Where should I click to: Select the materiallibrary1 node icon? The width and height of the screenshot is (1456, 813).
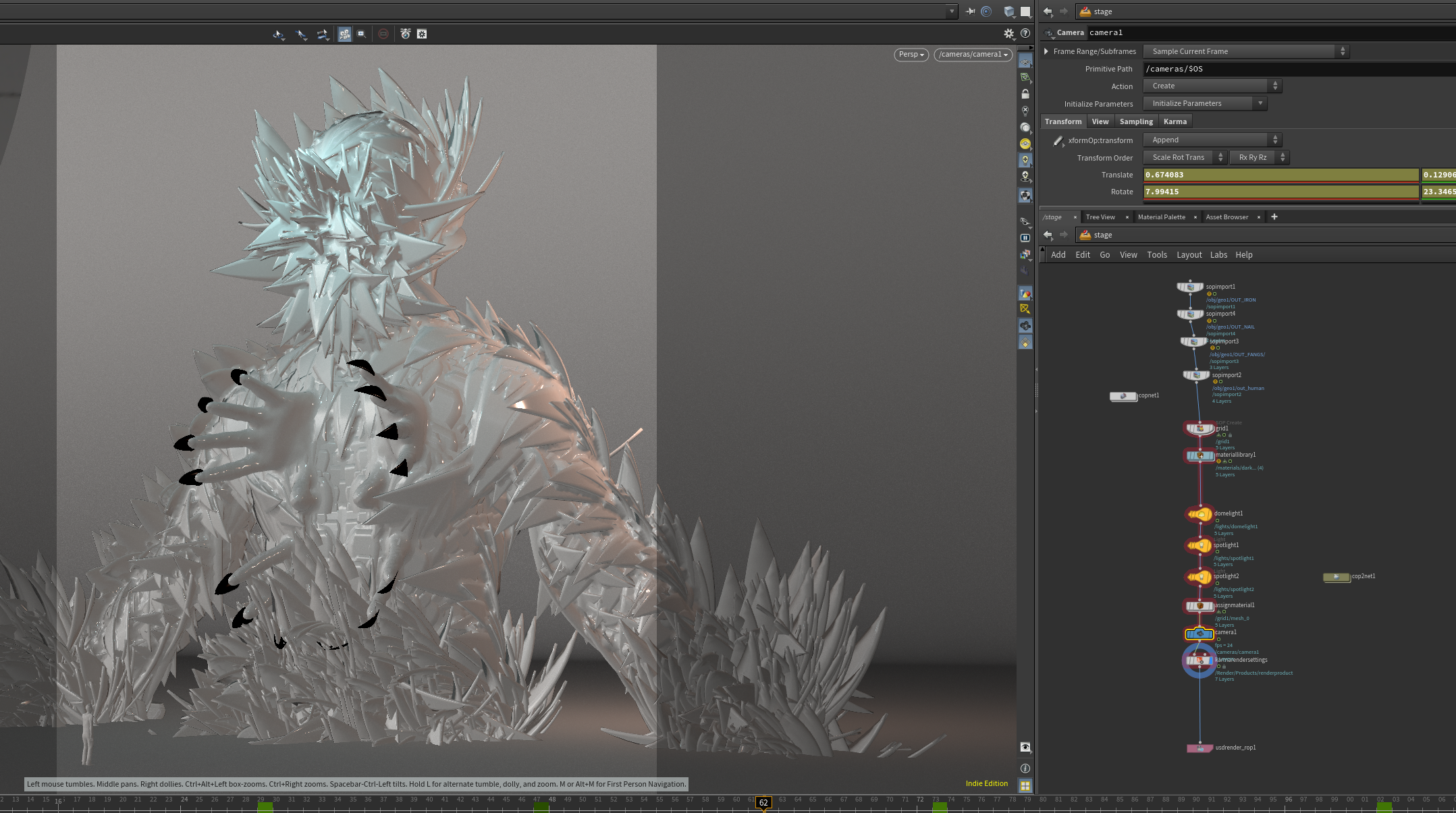point(1199,456)
